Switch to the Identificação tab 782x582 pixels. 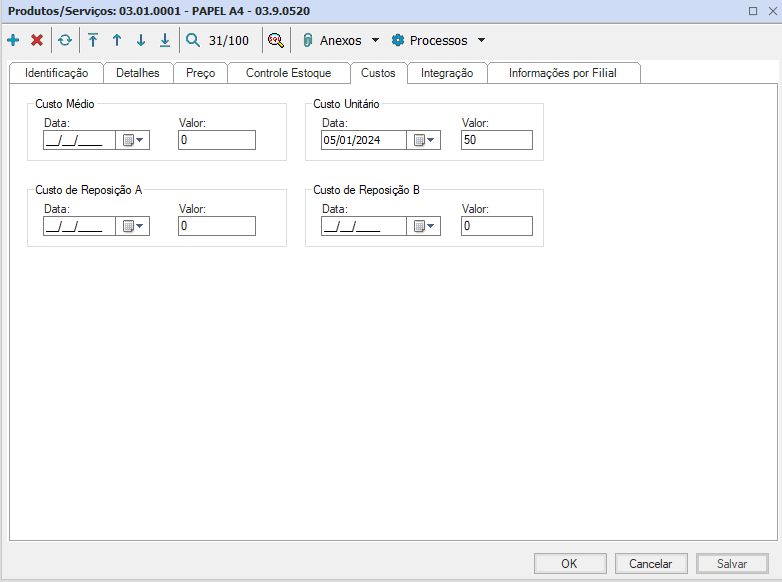tap(56, 73)
